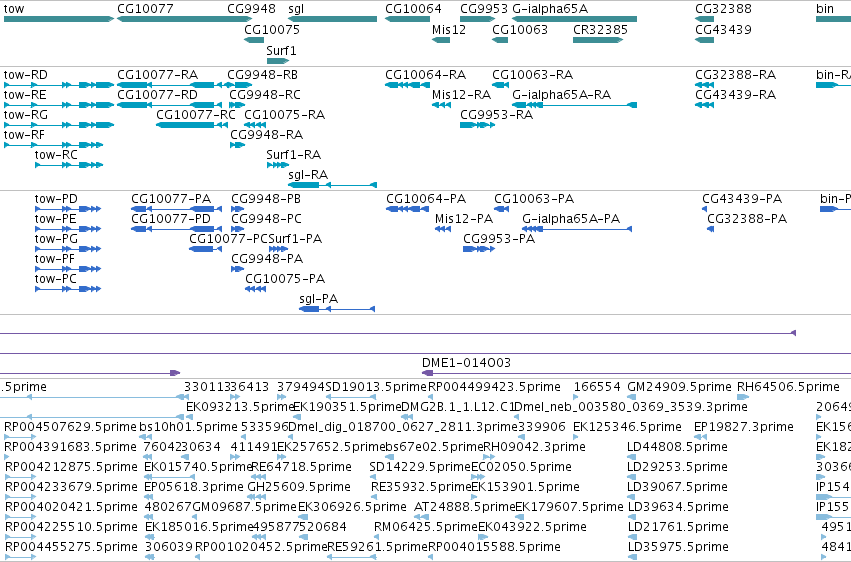The image size is (851, 562).
Task: Click the sgl-RA transcript label
Action: [308, 175]
